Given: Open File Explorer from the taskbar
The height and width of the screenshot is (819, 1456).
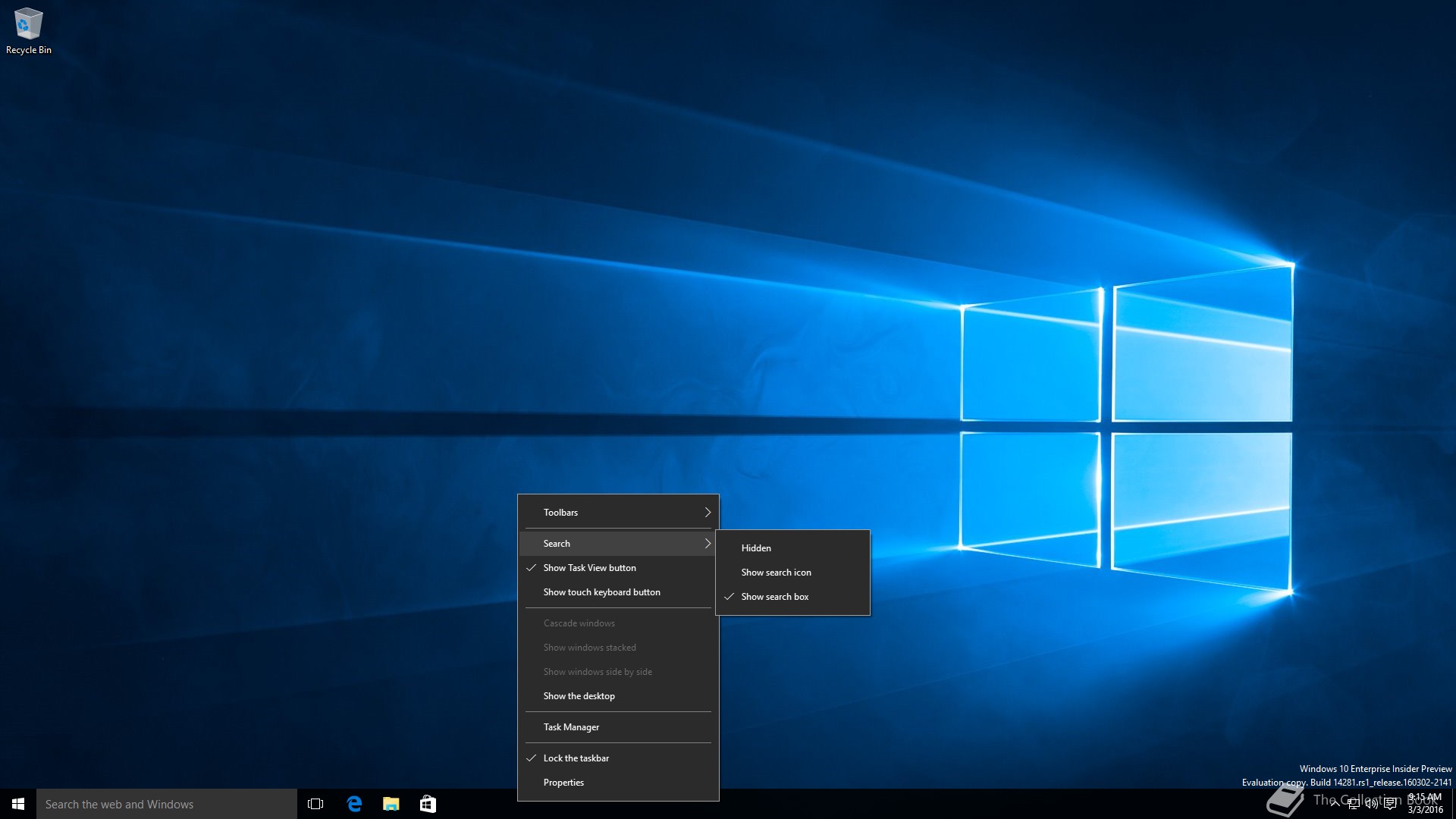Looking at the screenshot, I should coord(391,804).
